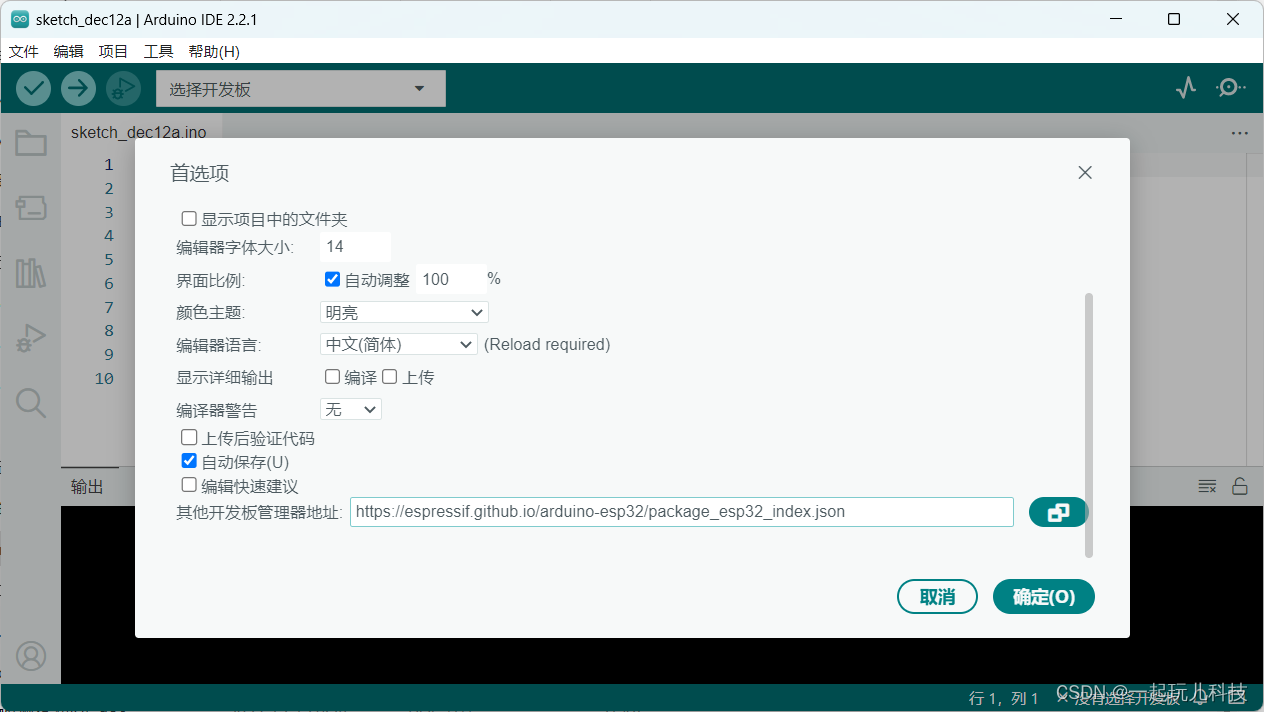This screenshot has width=1264, height=712.
Task: Open the Sketchbook folder sidebar icon
Action: point(31,144)
